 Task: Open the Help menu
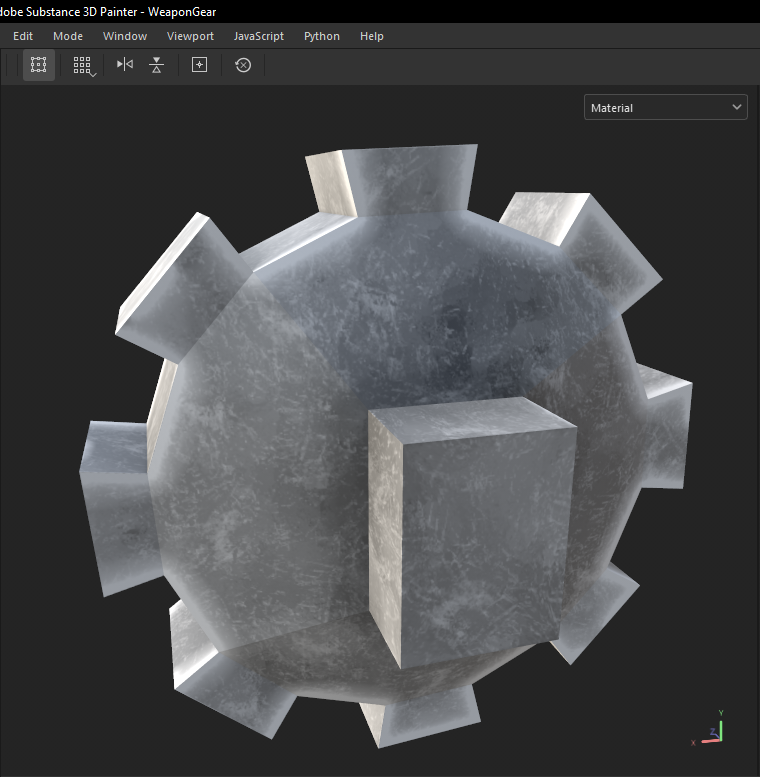pos(372,36)
